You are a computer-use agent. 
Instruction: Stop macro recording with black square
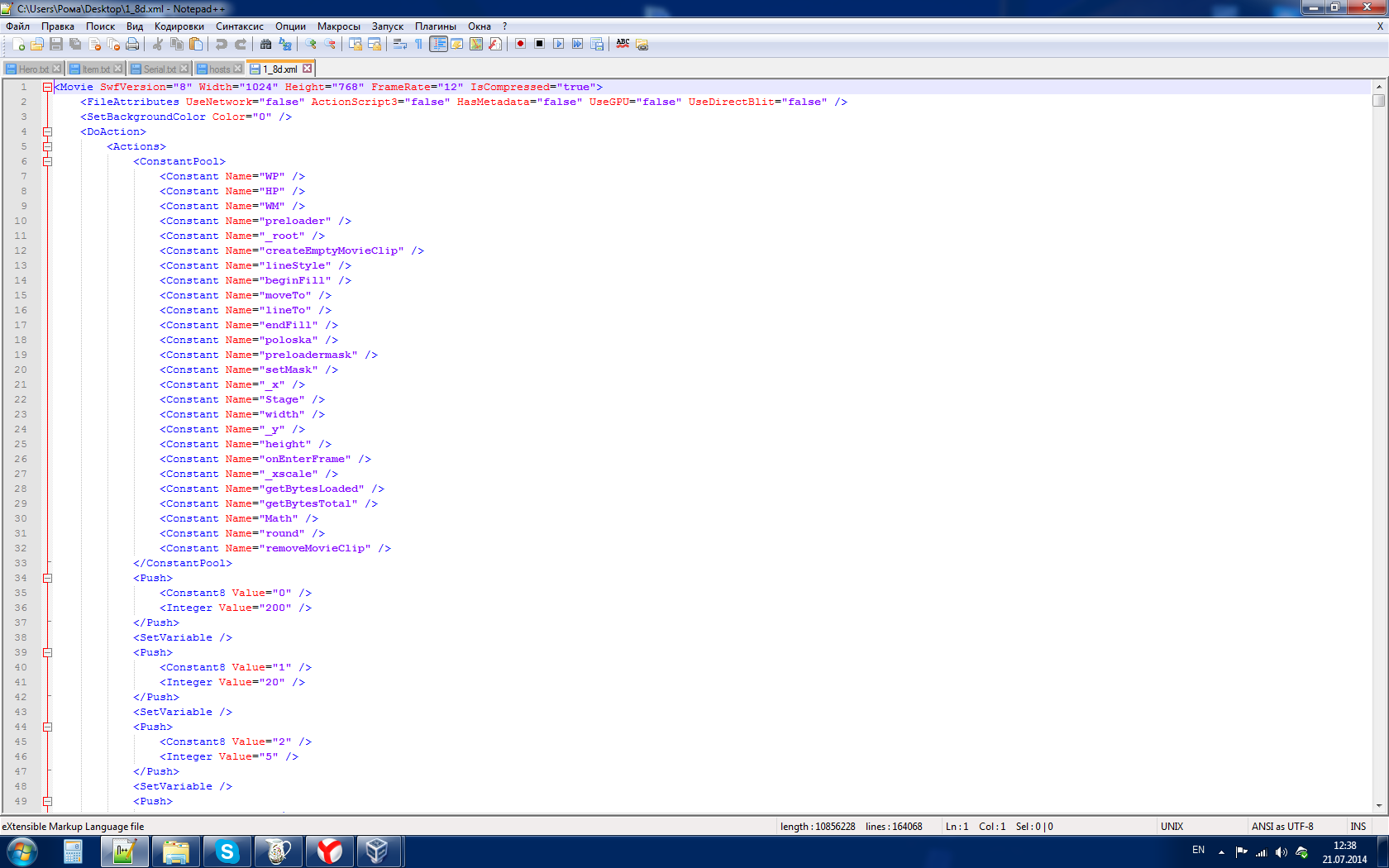[539, 44]
